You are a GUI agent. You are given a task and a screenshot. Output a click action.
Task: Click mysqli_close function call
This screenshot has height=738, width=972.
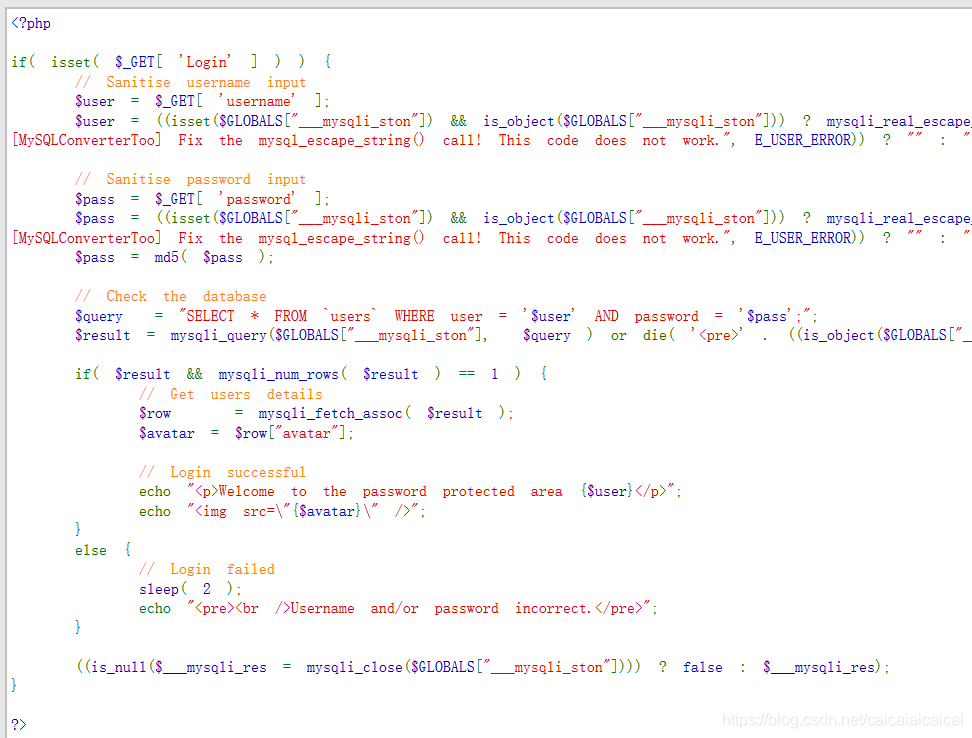click(354, 667)
